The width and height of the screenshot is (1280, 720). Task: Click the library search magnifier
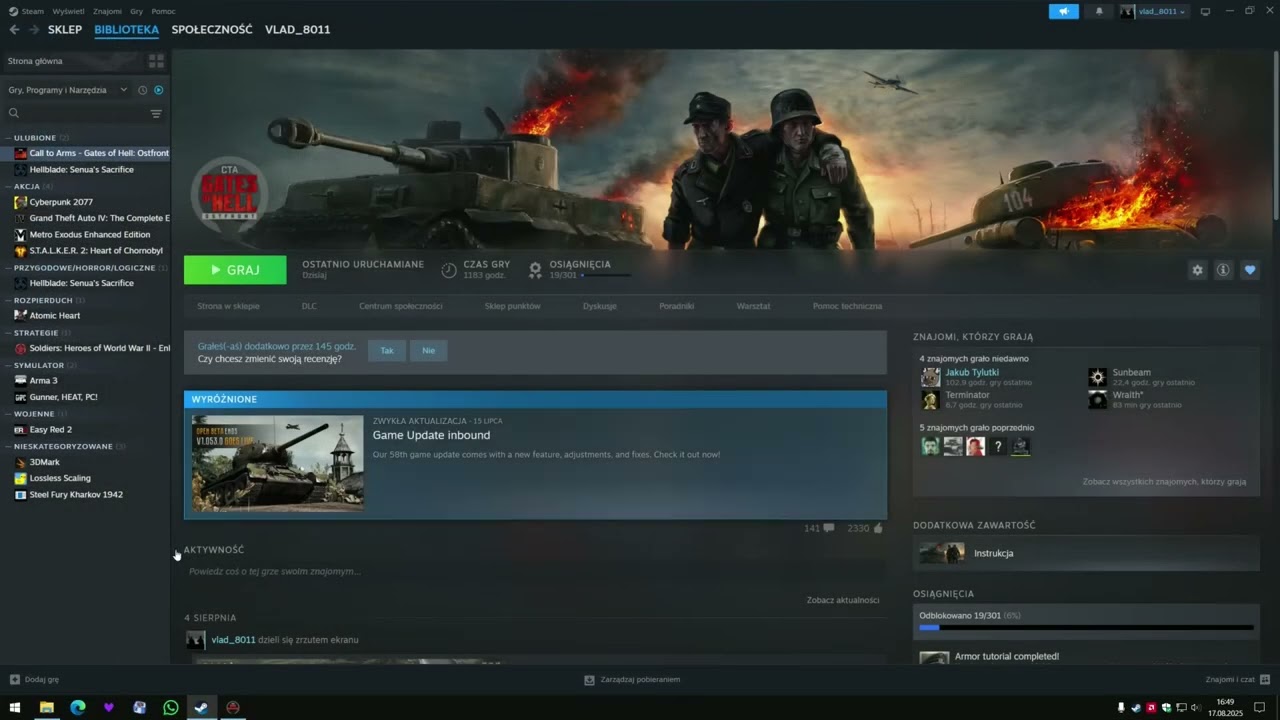tap(14, 114)
